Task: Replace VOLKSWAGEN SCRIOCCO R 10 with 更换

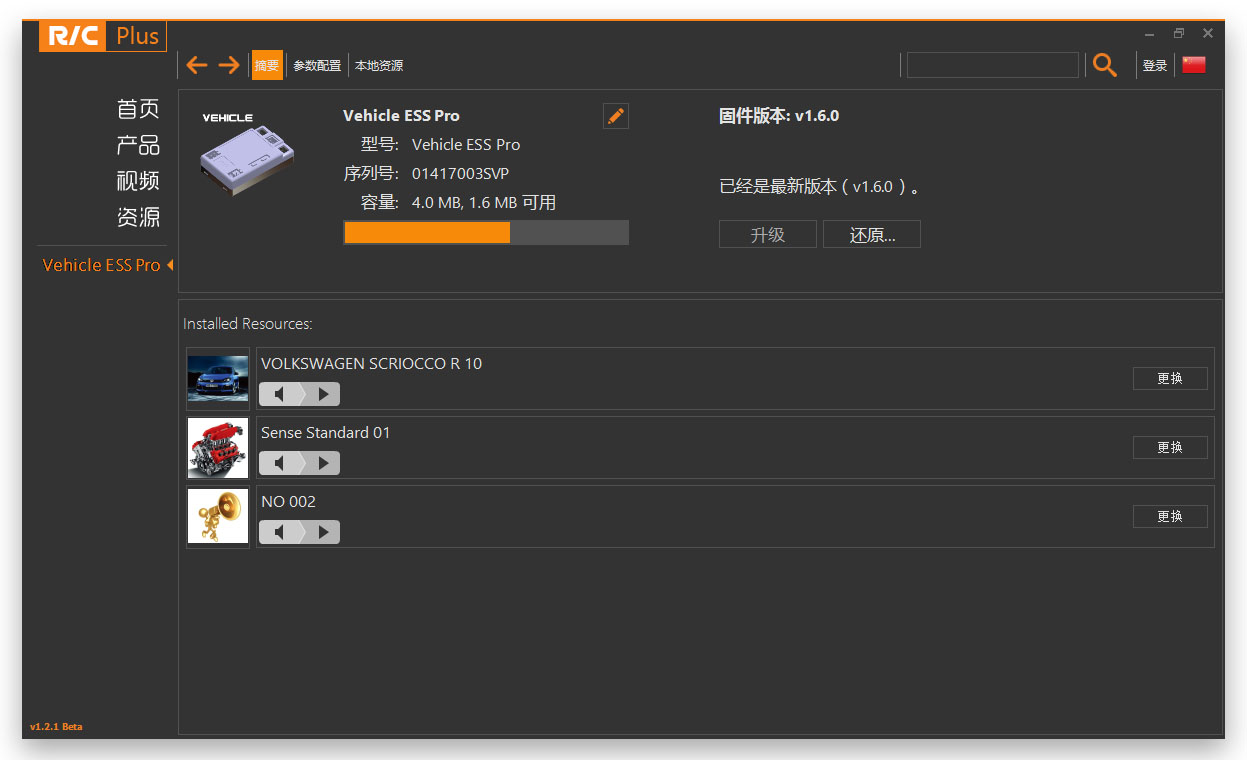Action: (1170, 379)
